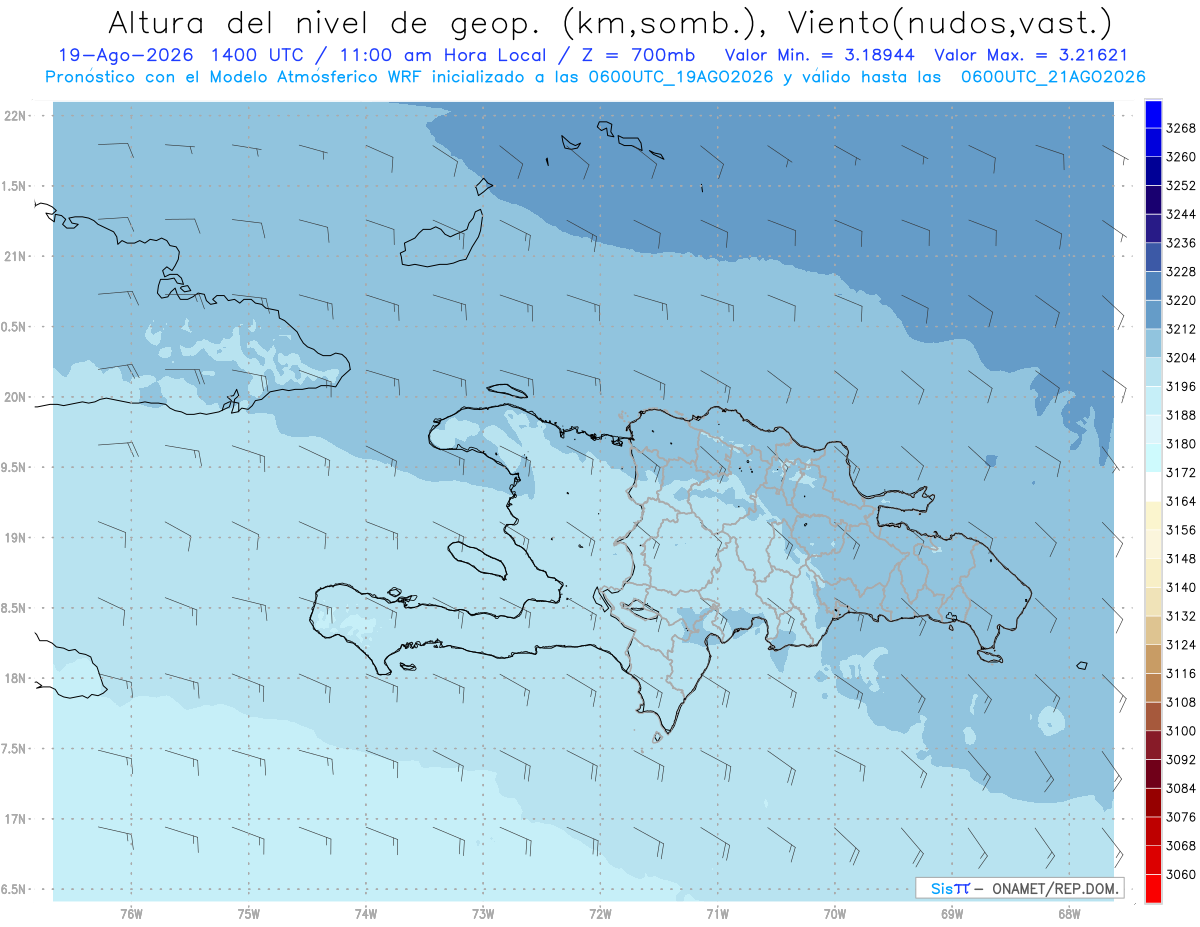
Task: Click the 3204 colorbar value
Action: click(x=1181, y=358)
